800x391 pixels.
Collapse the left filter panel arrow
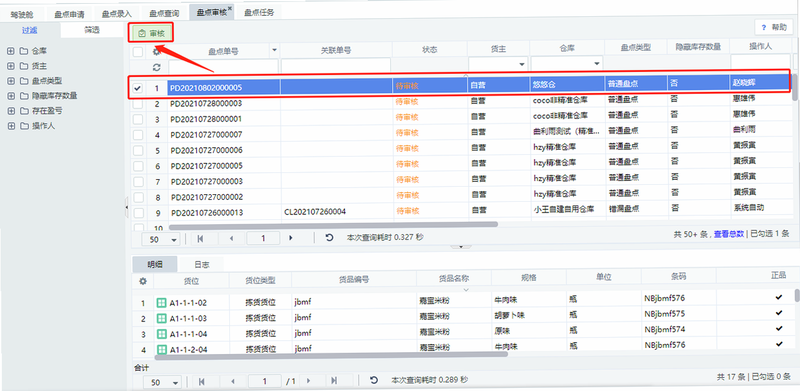tap(127, 207)
